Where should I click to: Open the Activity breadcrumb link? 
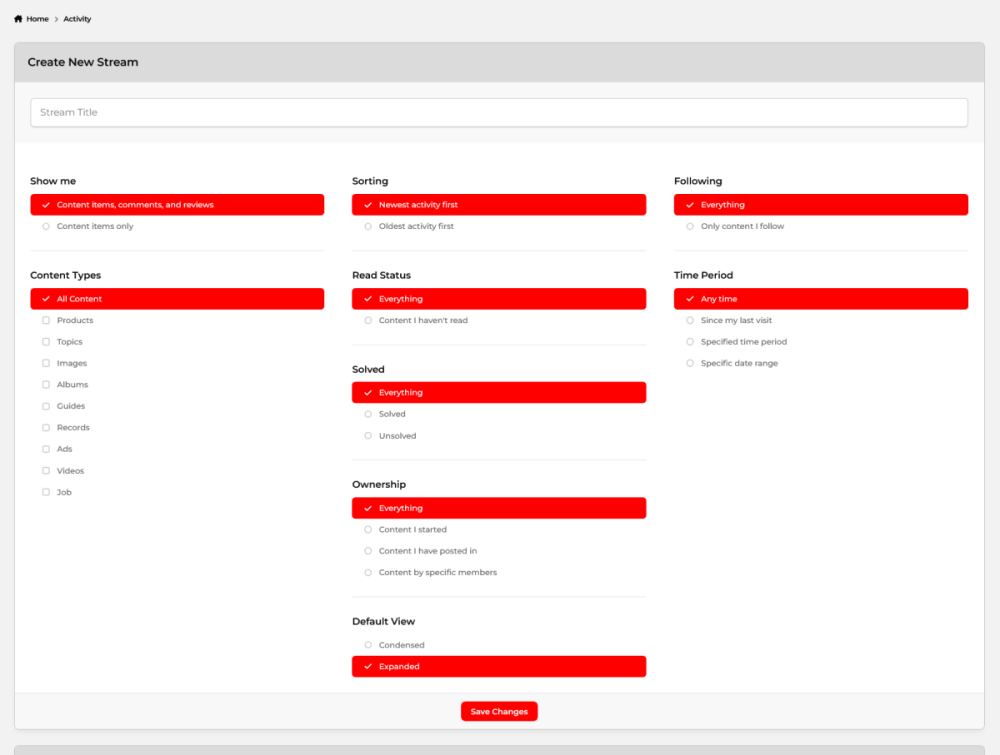click(77, 18)
